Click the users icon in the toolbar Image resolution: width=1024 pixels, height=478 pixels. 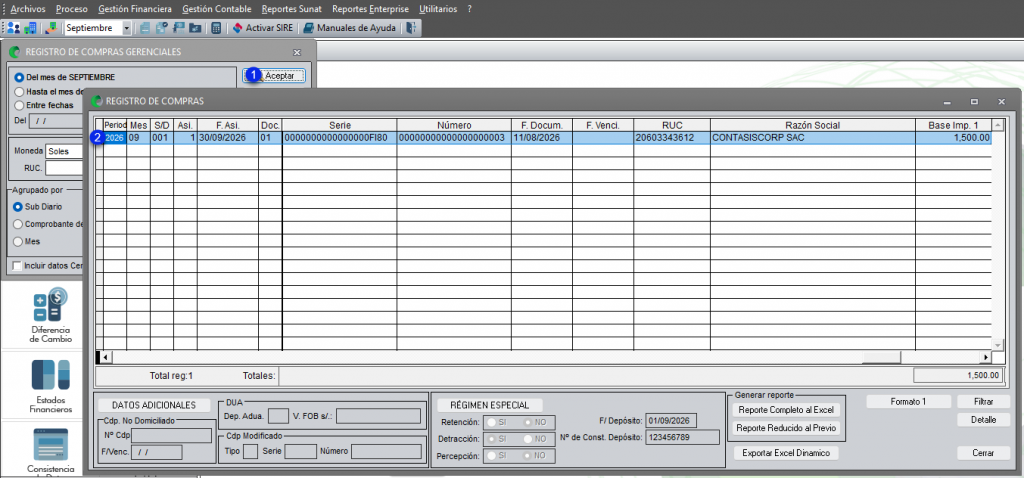click(14, 28)
